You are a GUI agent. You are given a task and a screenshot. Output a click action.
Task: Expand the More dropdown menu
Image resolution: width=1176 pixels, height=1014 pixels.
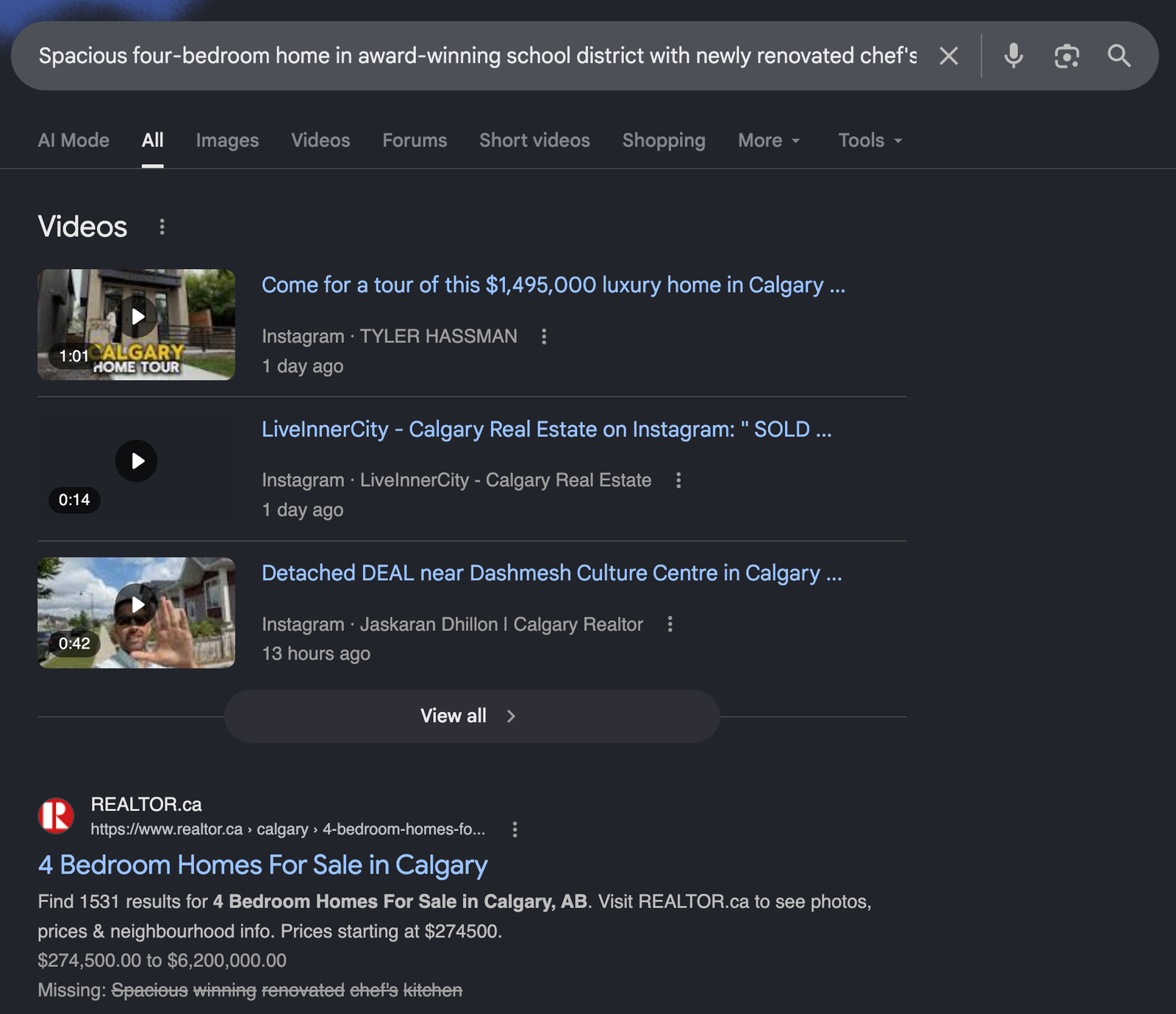[769, 140]
